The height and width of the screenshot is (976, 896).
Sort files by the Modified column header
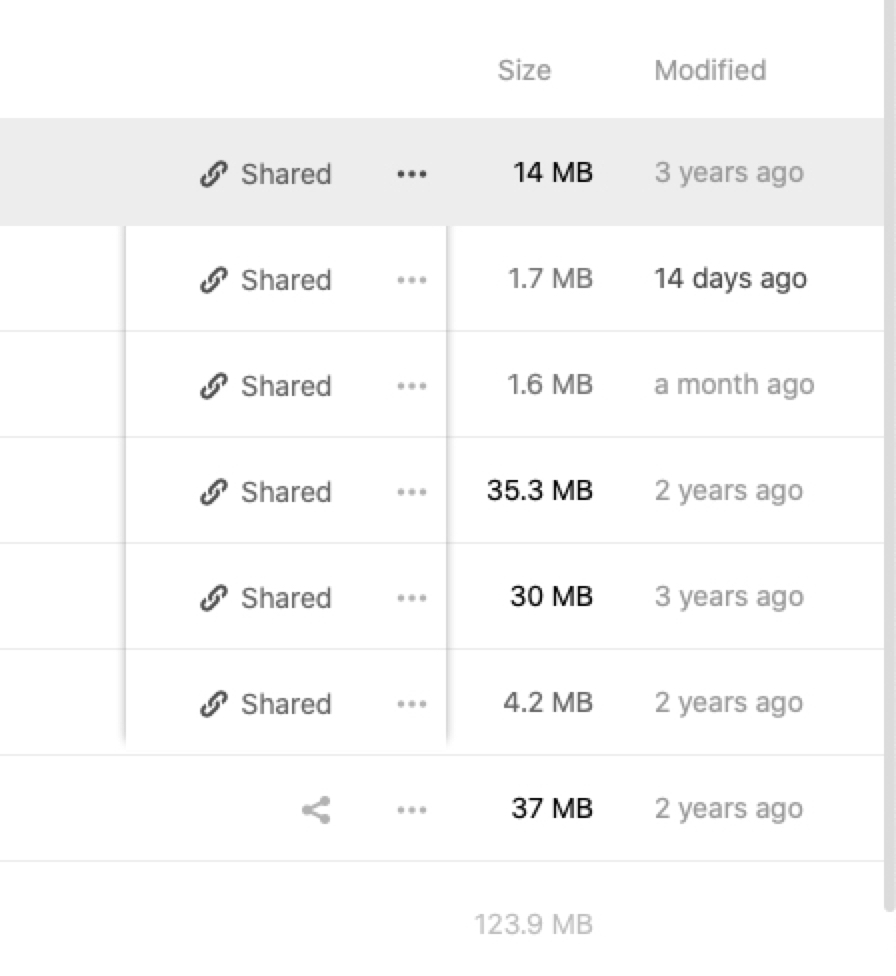coord(710,70)
